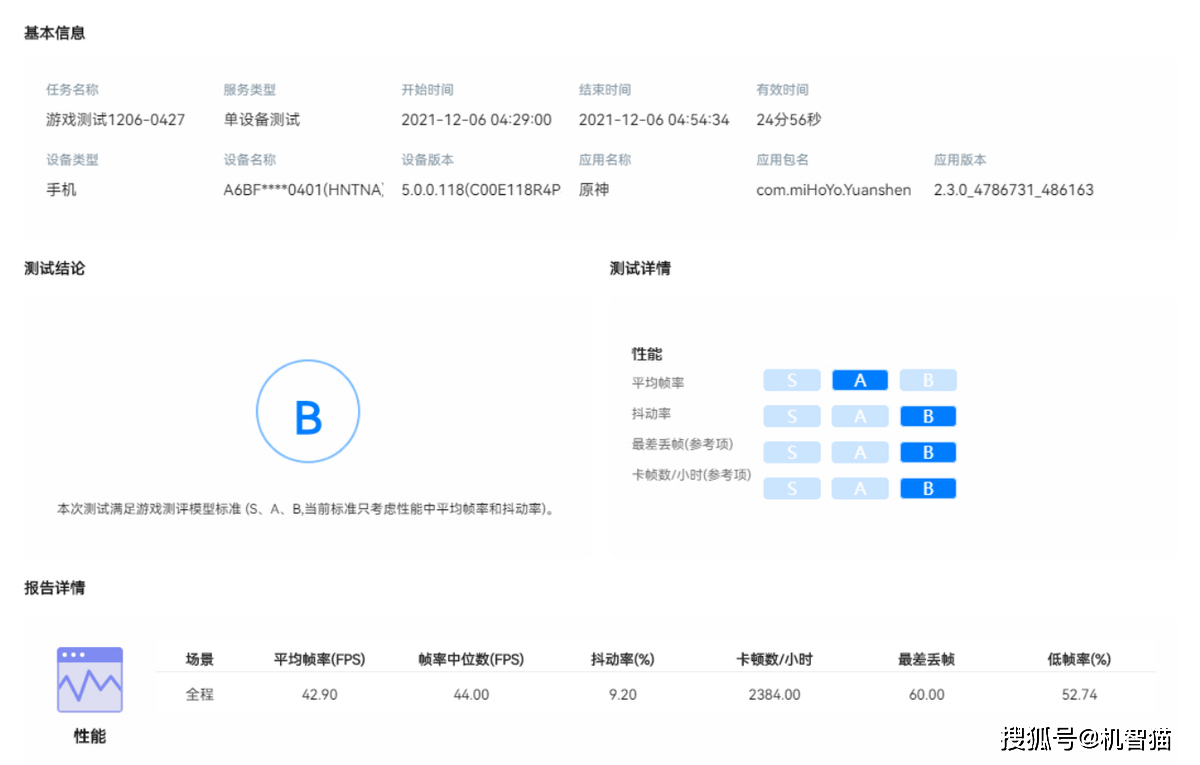The height and width of the screenshot is (765, 1200).
Task: Click app version 2.3.0_4786731_486163
Action: [1014, 189]
